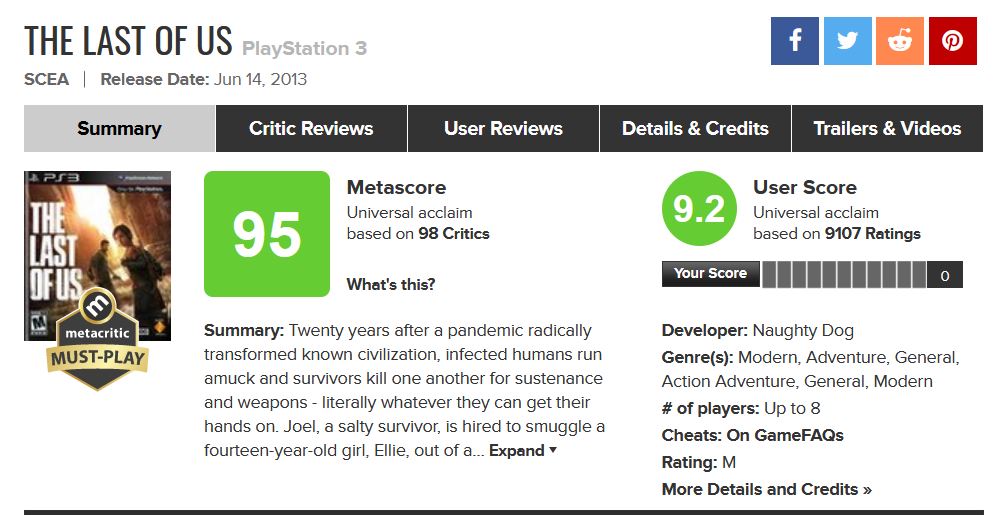
Task: Open More Details and Credits link
Action: pyautogui.click(x=767, y=489)
